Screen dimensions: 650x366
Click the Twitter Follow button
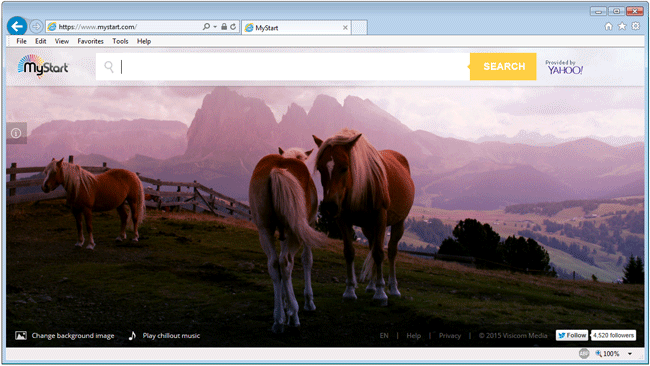[572, 335]
